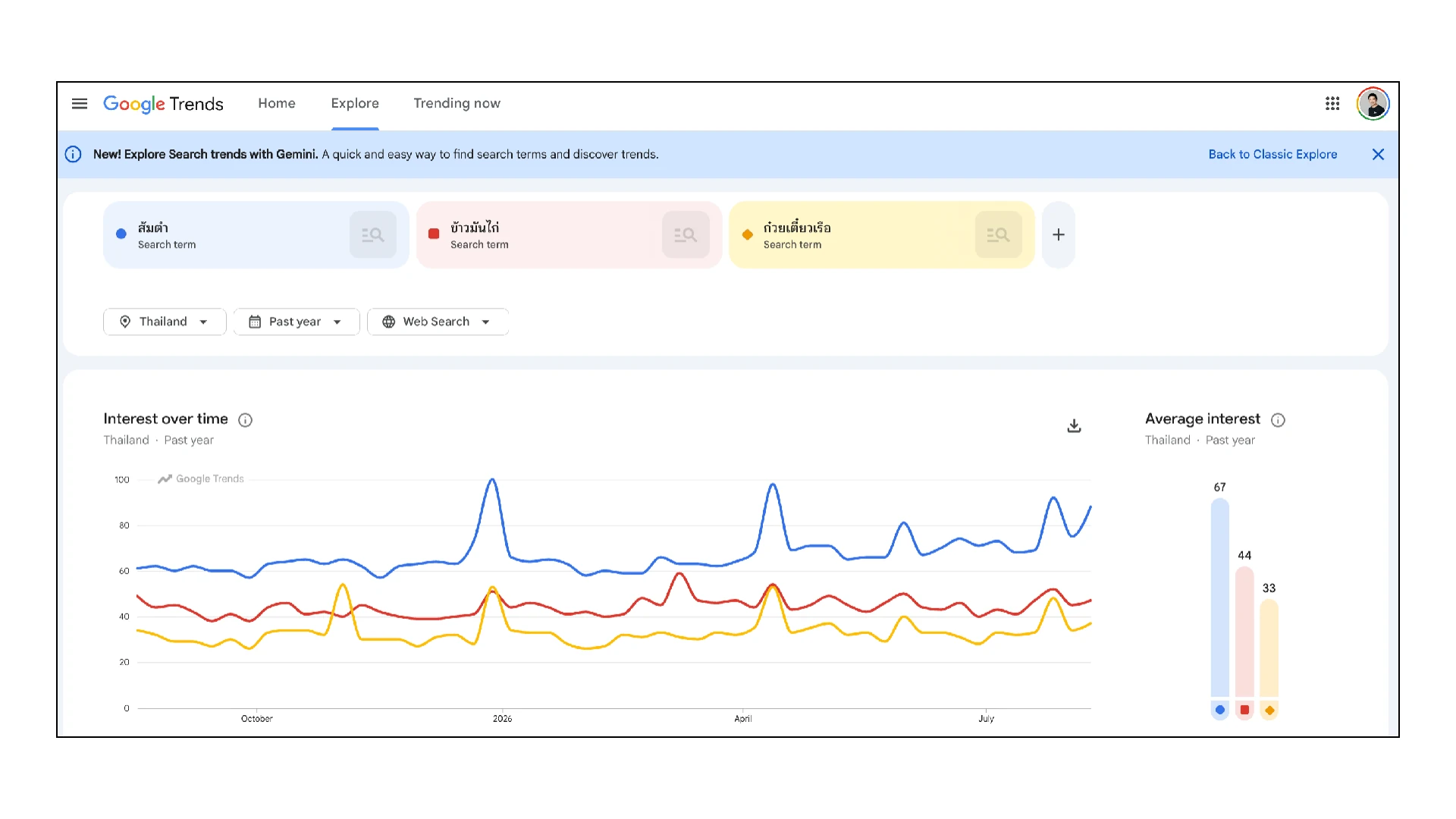Viewport: 1456px width, 819px height.
Task: Dismiss the Gemini banner with X
Action: [x=1378, y=155]
